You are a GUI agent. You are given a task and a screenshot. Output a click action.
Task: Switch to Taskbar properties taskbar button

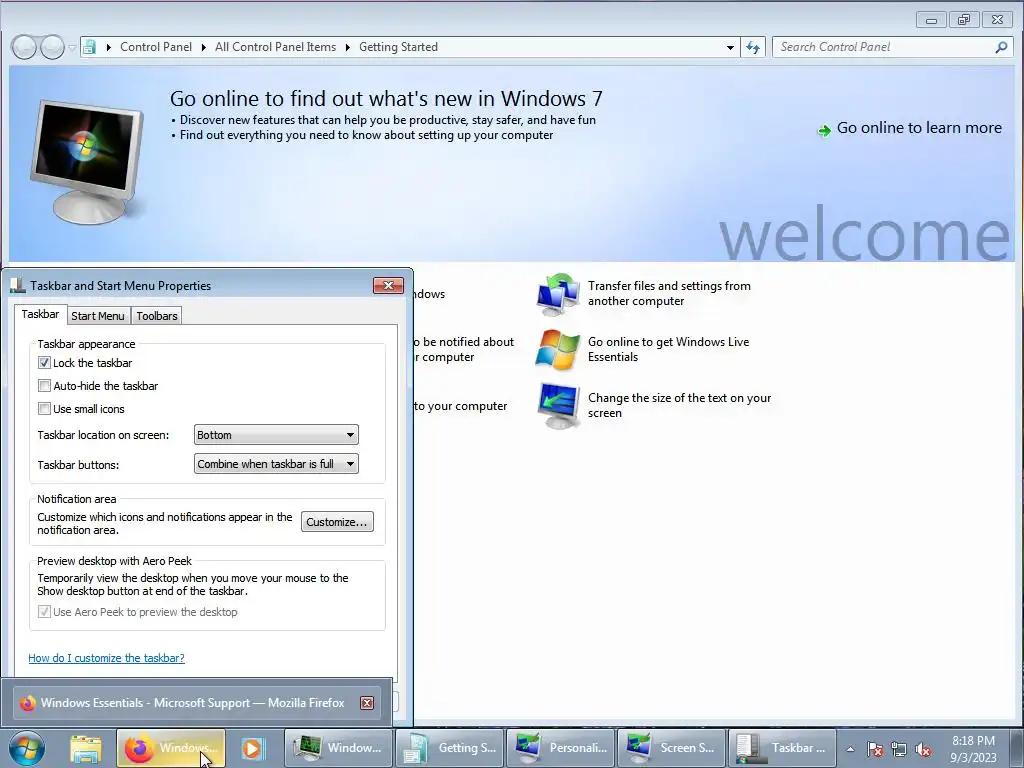tap(782, 748)
